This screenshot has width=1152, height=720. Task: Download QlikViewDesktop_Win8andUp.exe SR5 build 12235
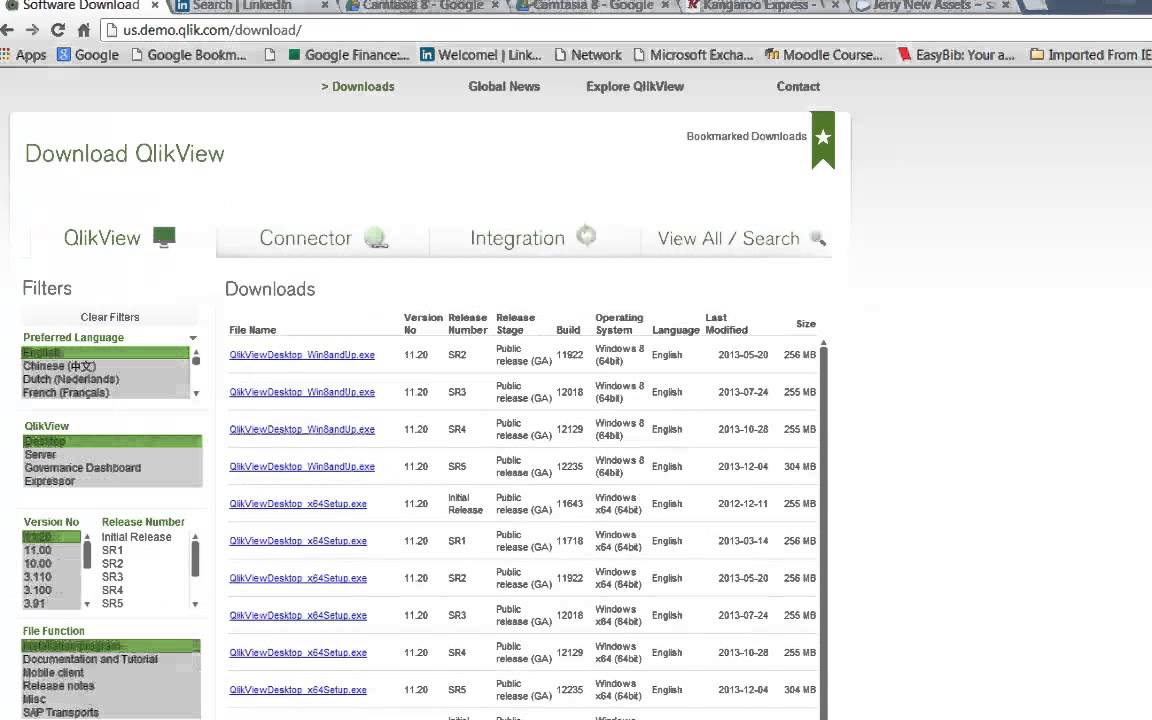pyautogui.click(x=302, y=467)
